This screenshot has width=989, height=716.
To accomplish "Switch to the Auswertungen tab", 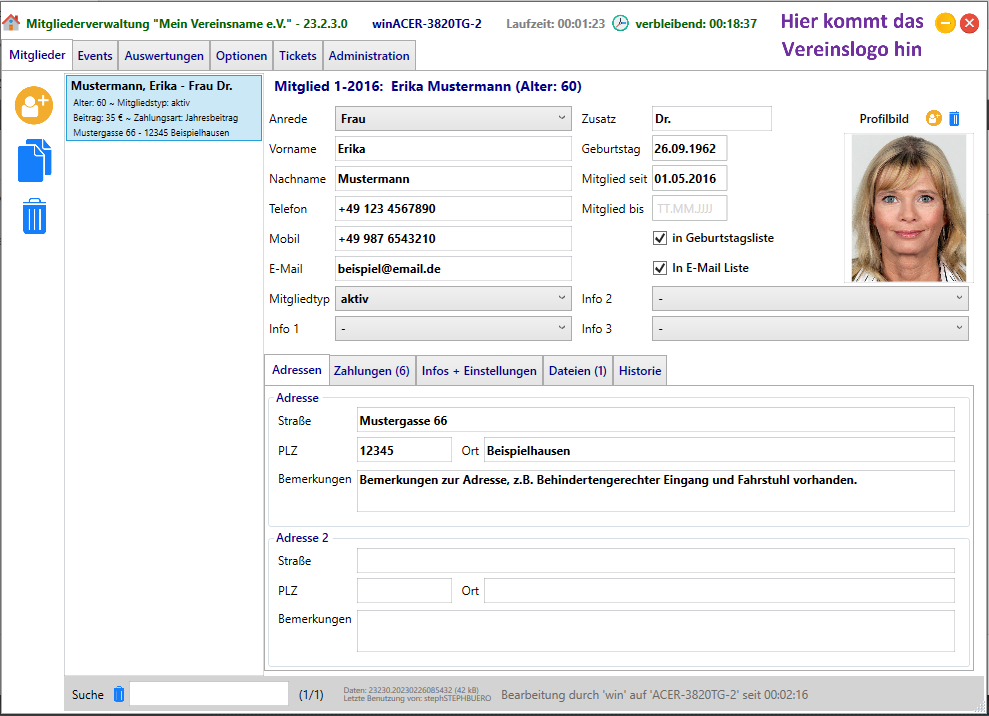I will (164, 56).
